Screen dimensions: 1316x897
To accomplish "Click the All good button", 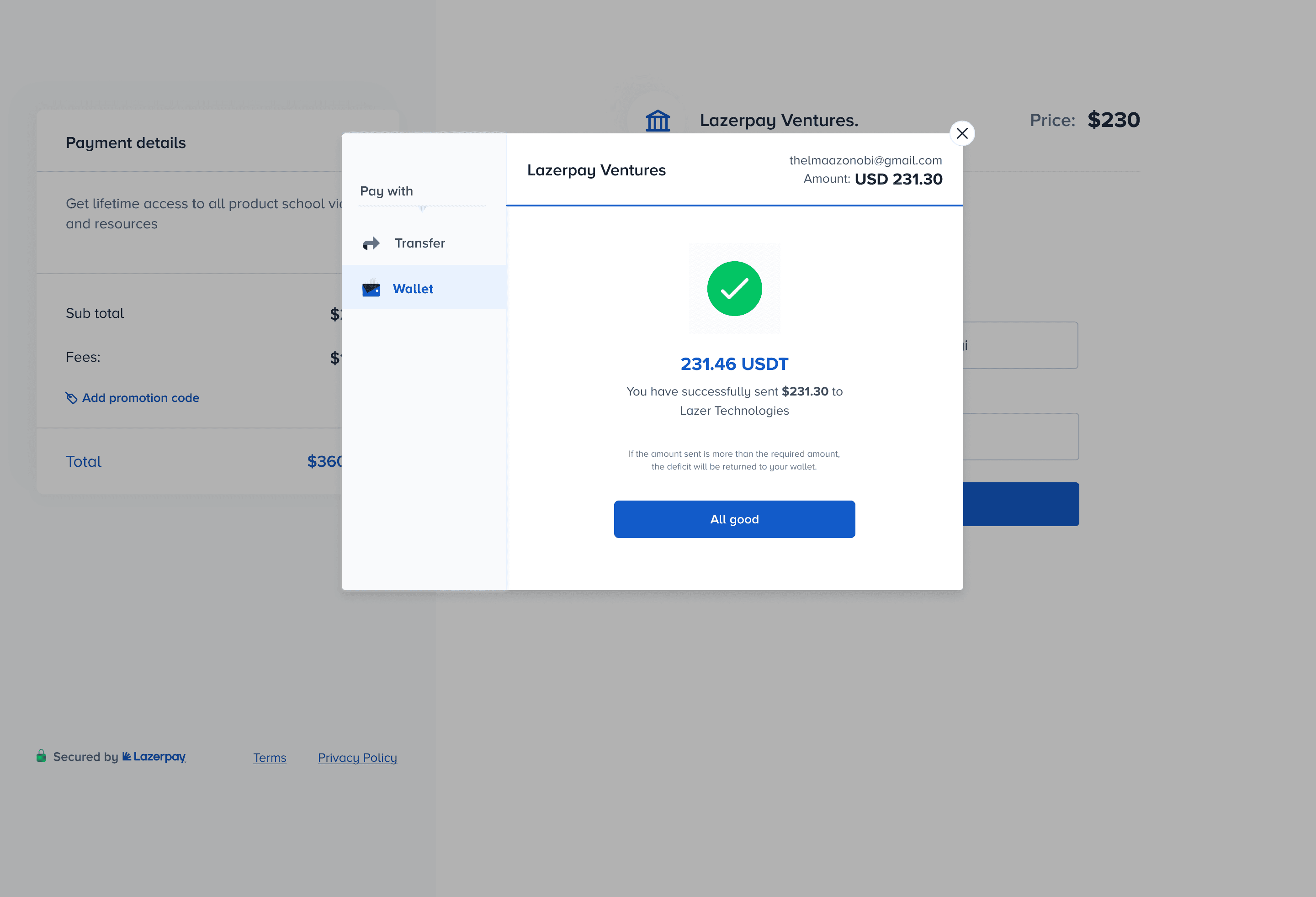I will tap(734, 519).
